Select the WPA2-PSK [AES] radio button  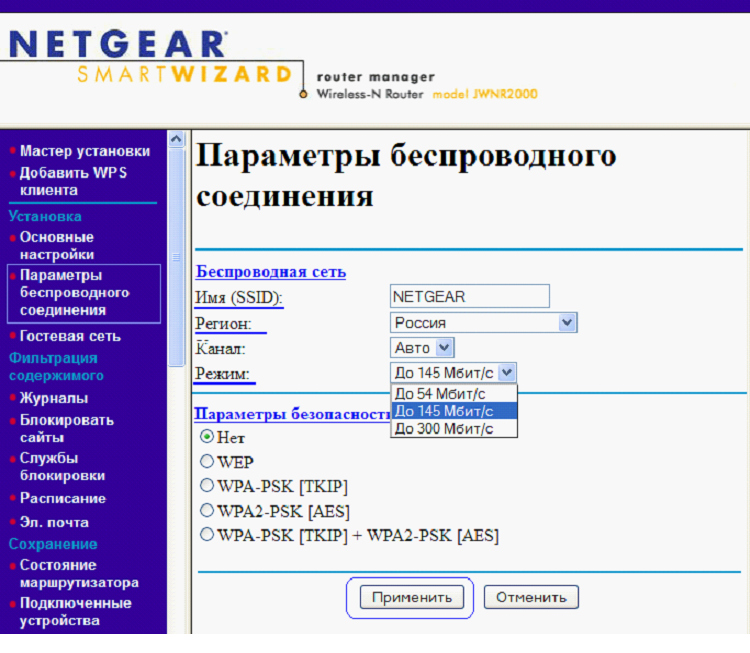point(207,510)
